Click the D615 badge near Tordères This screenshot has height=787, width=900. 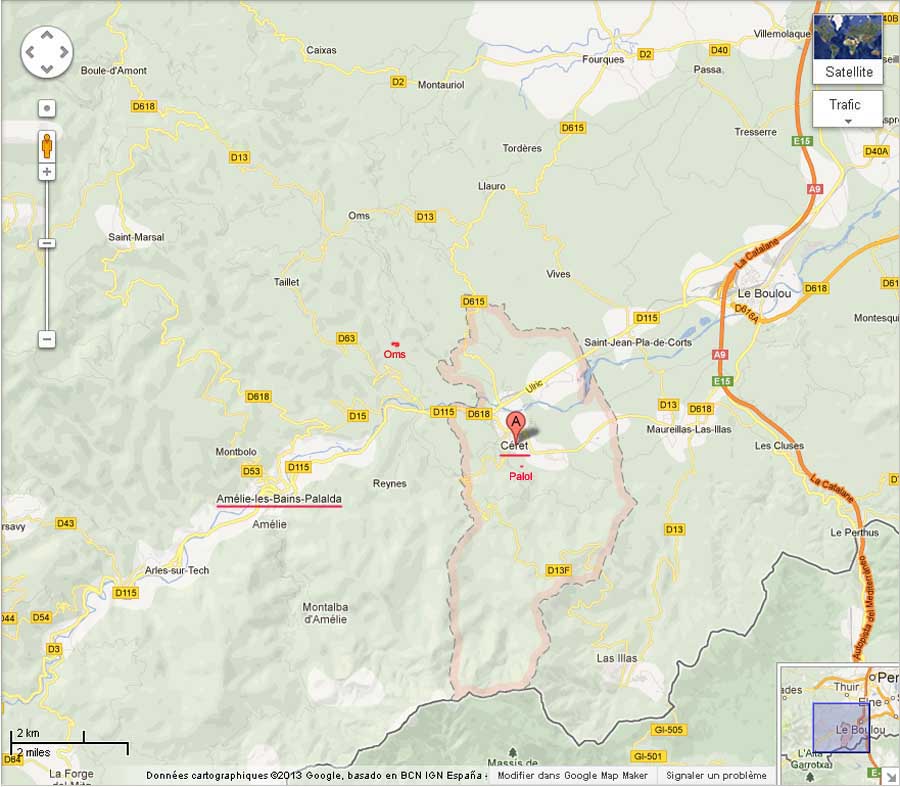pos(573,127)
